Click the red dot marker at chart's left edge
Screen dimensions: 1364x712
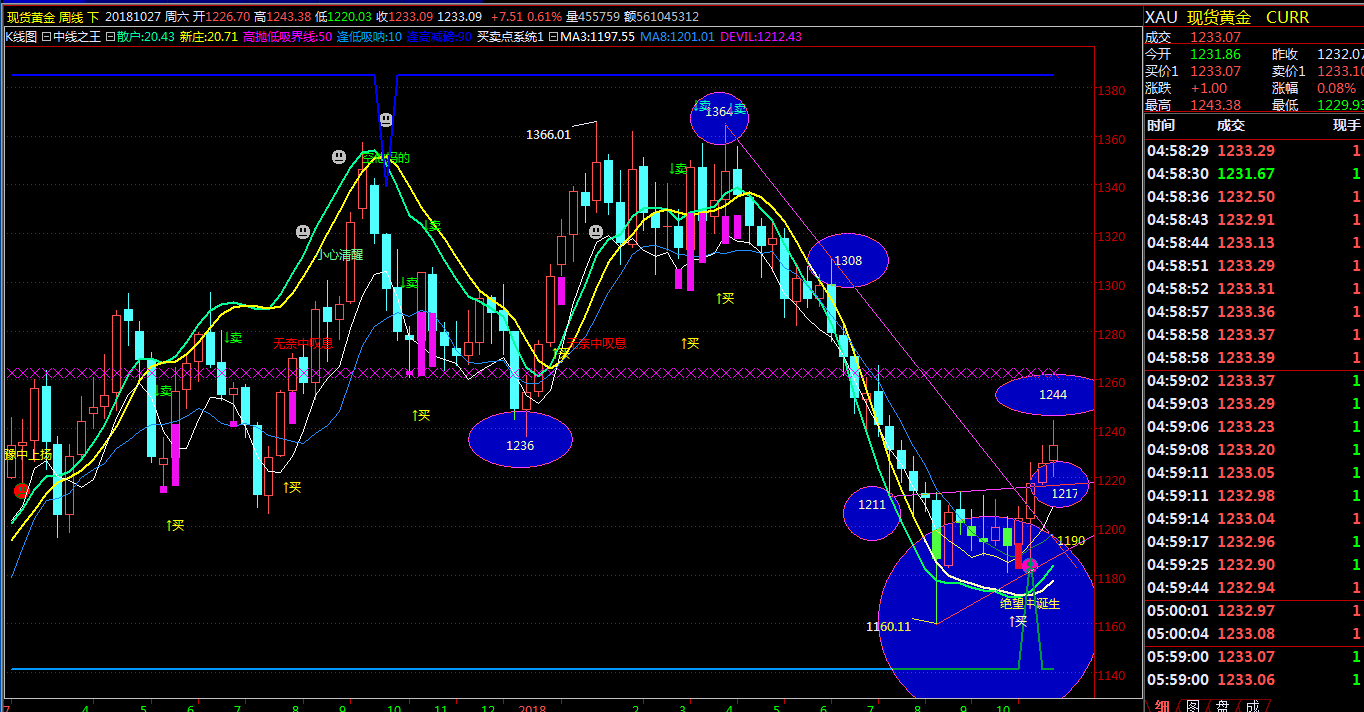(21, 490)
